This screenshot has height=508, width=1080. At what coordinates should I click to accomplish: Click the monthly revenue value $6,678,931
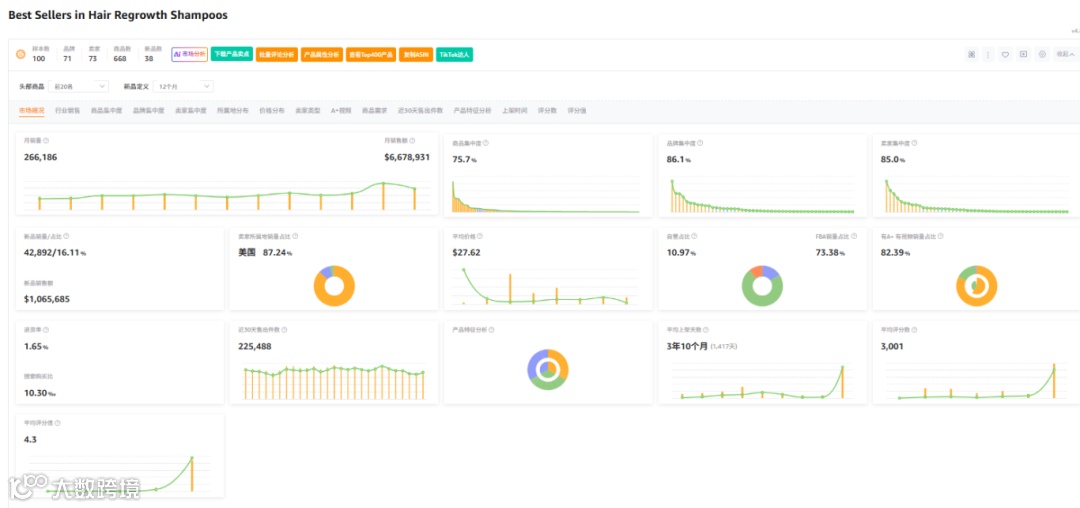(407, 157)
